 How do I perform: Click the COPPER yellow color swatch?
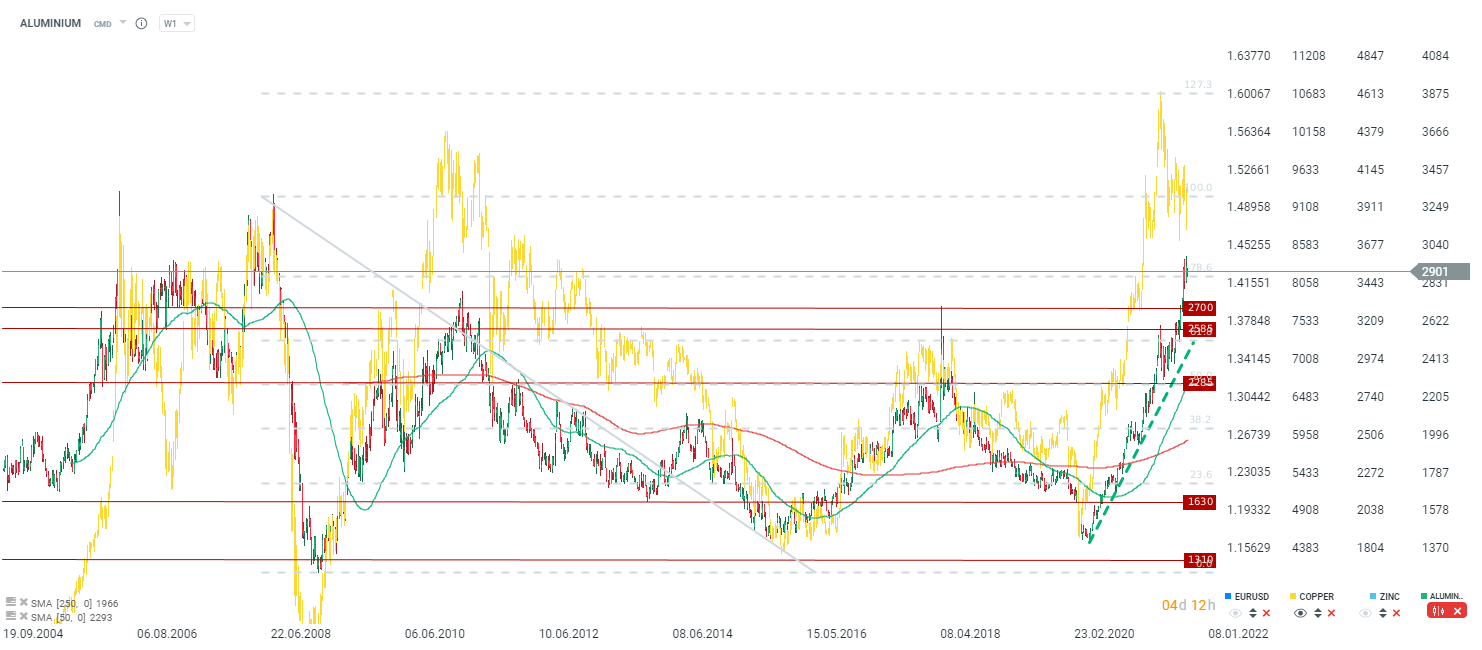[x=1293, y=596]
